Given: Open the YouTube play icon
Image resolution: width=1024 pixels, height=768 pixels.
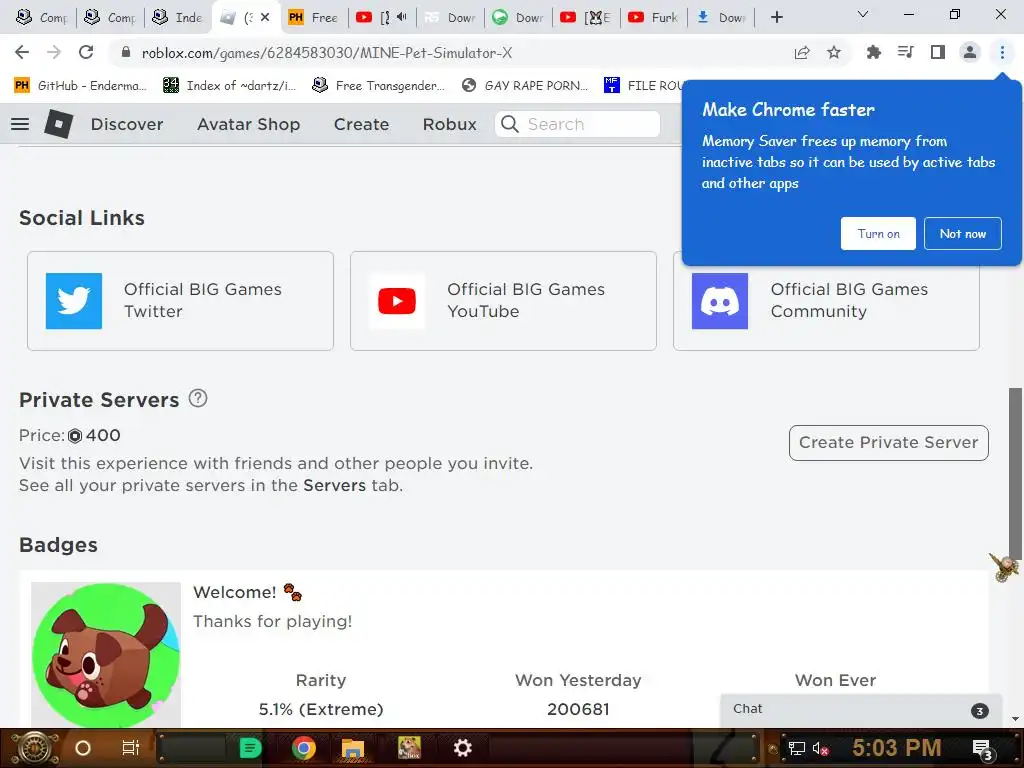Looking at the screenshot, I should [396, 301].
